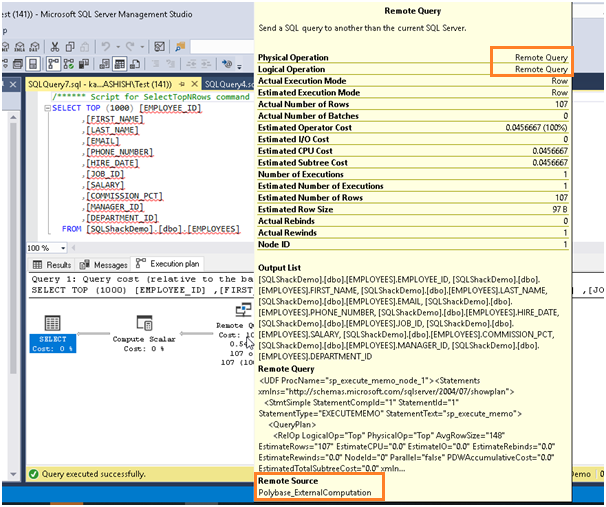The height and width of the screenshot is (507, 606).
Task: Click the Remote Query plan operator icon
Action: (243, 311)
